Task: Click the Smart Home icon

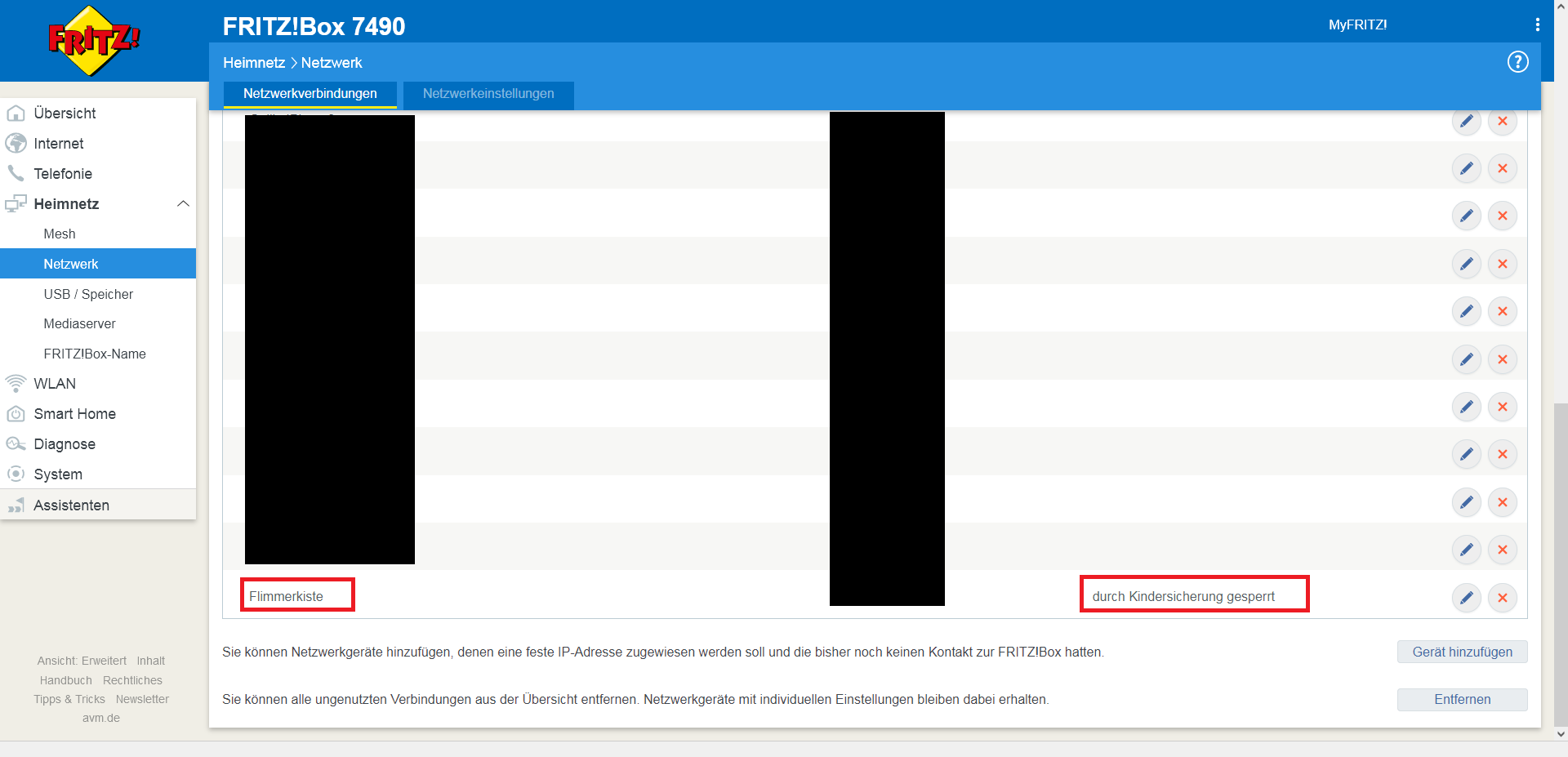Action: tap(16, 414)
